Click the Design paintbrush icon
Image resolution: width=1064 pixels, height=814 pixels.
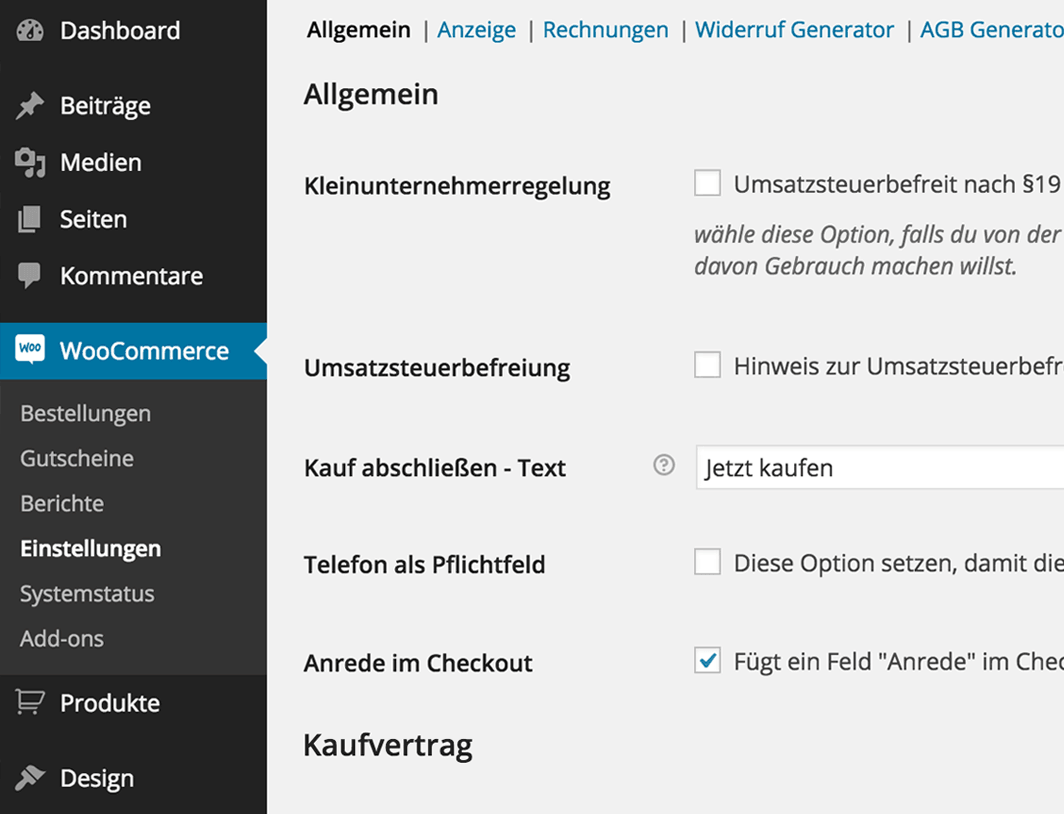[29, 777]
